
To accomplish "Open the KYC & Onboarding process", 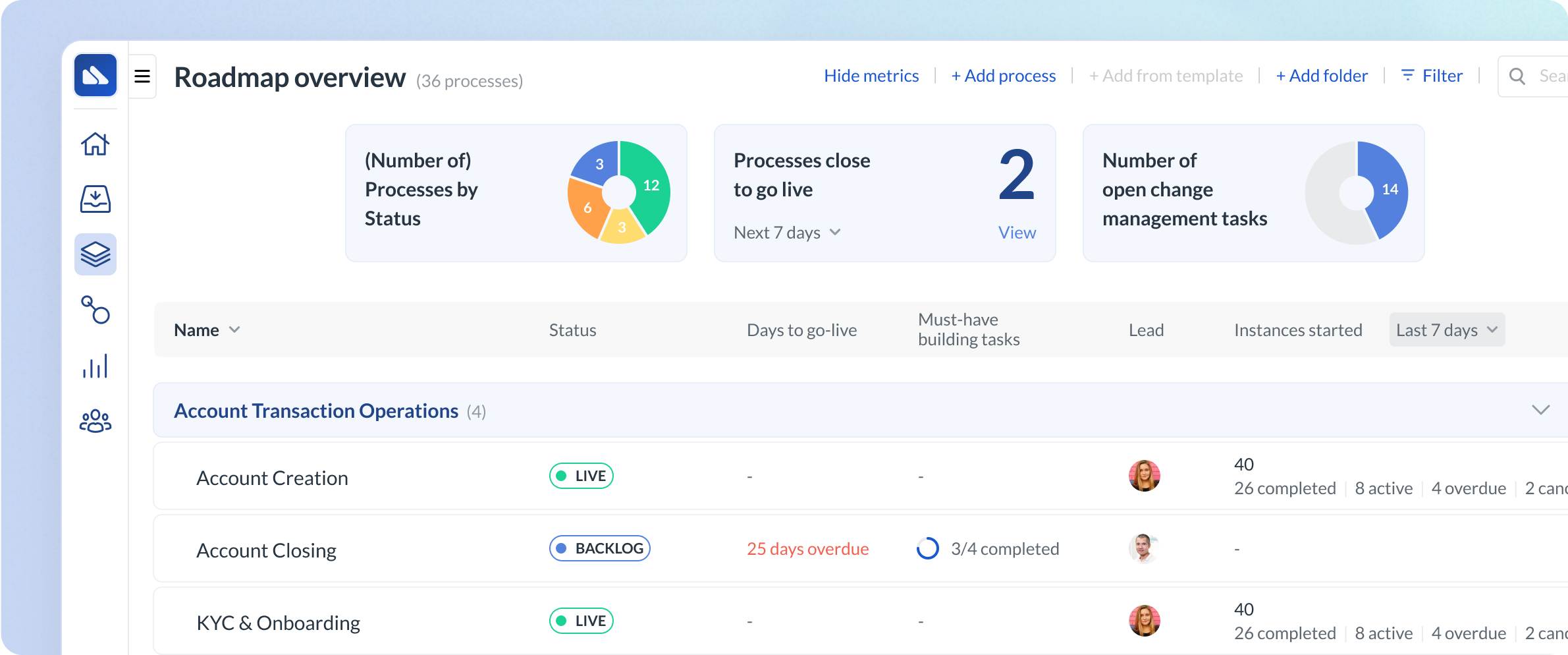I will coord(278,623).
